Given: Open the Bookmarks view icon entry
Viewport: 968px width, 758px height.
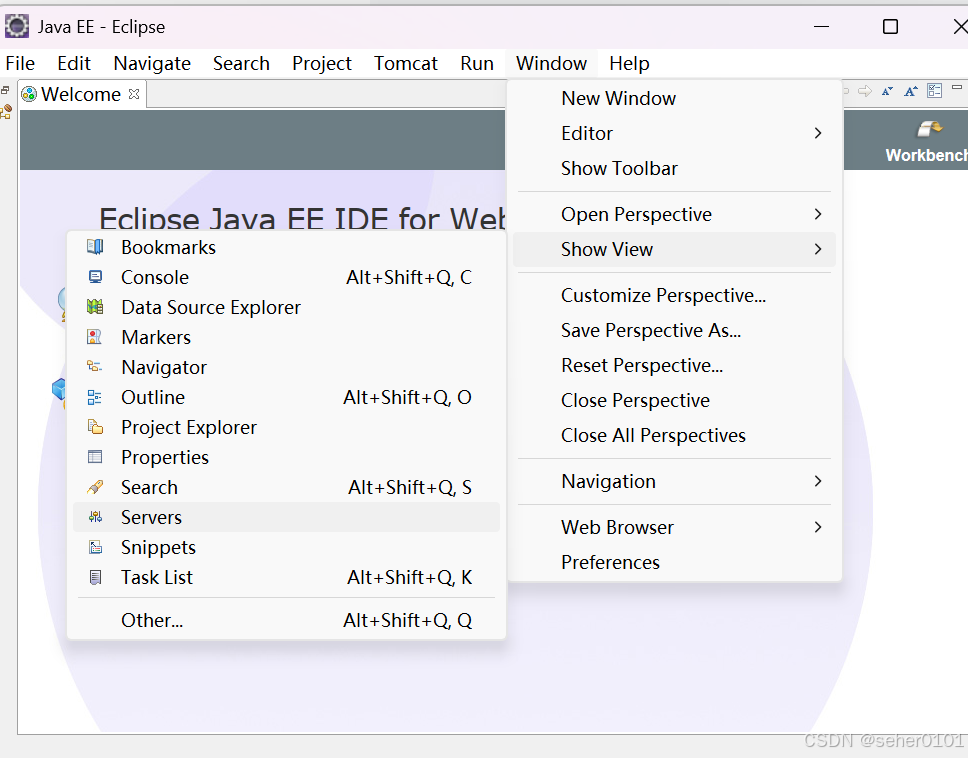Looking at the screenshot, I should click(95, 247).
